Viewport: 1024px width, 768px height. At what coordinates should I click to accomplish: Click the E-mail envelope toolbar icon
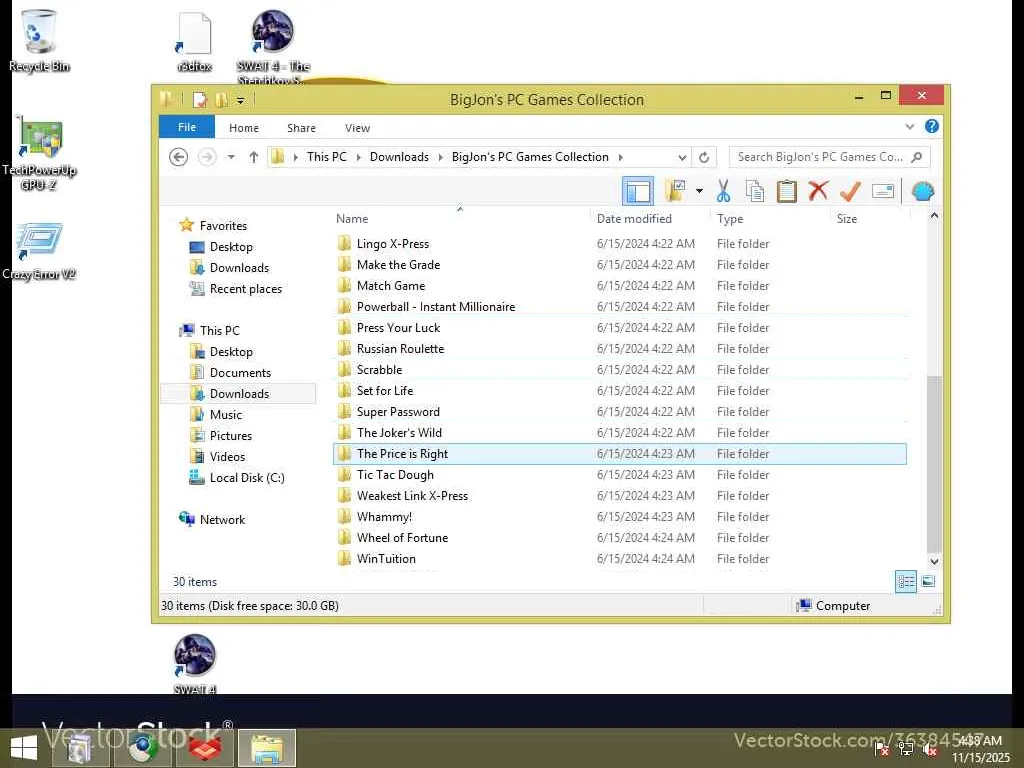point(883,191)
